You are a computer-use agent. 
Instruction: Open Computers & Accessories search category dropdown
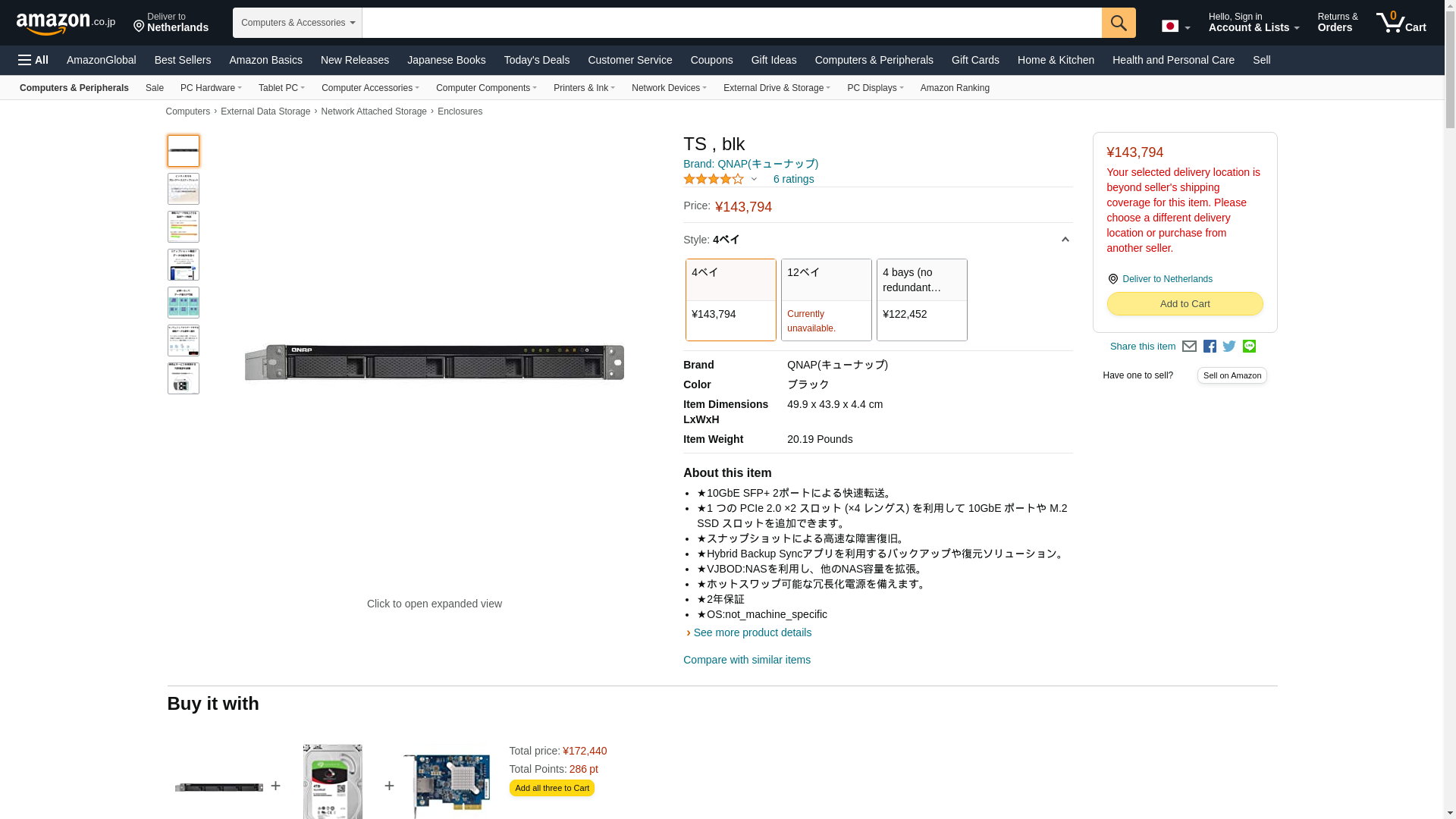[x=297, y=23]
